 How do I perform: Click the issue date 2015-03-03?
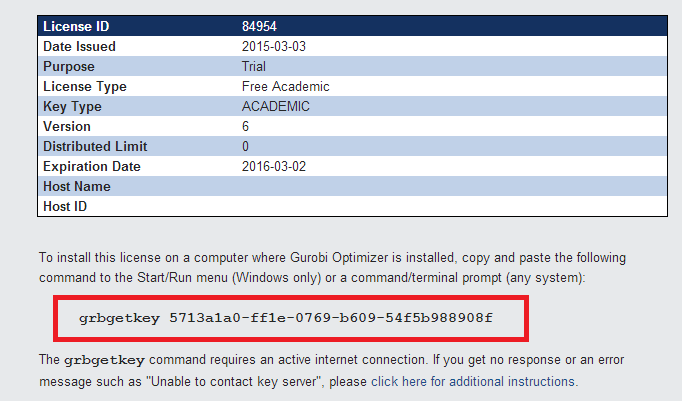(x=272, y=46)
